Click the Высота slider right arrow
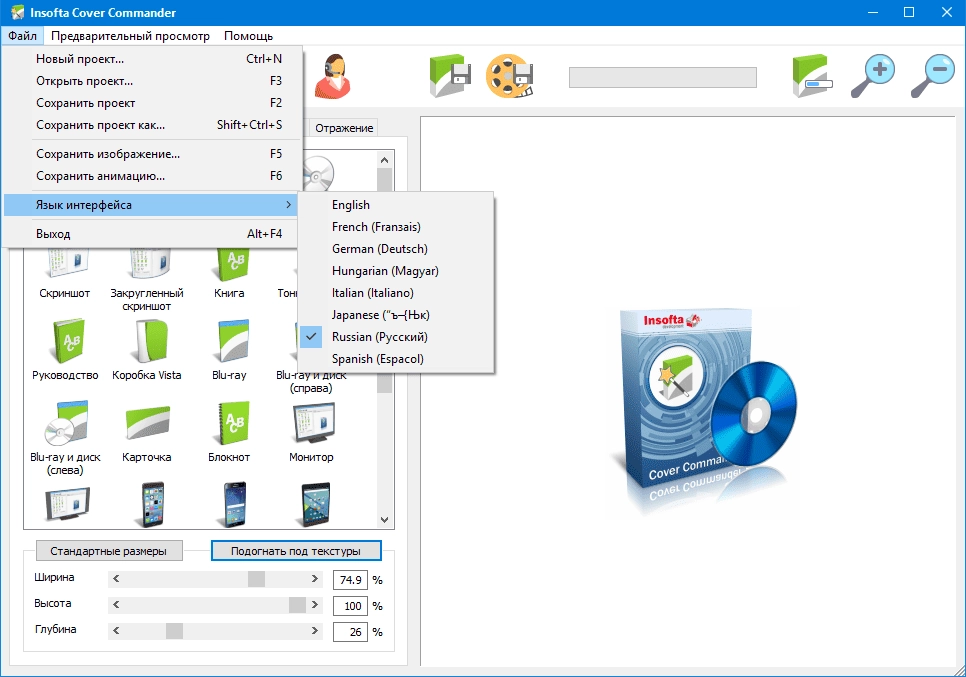This screenshot has width=966, height=677. click(x=315, y=605)
